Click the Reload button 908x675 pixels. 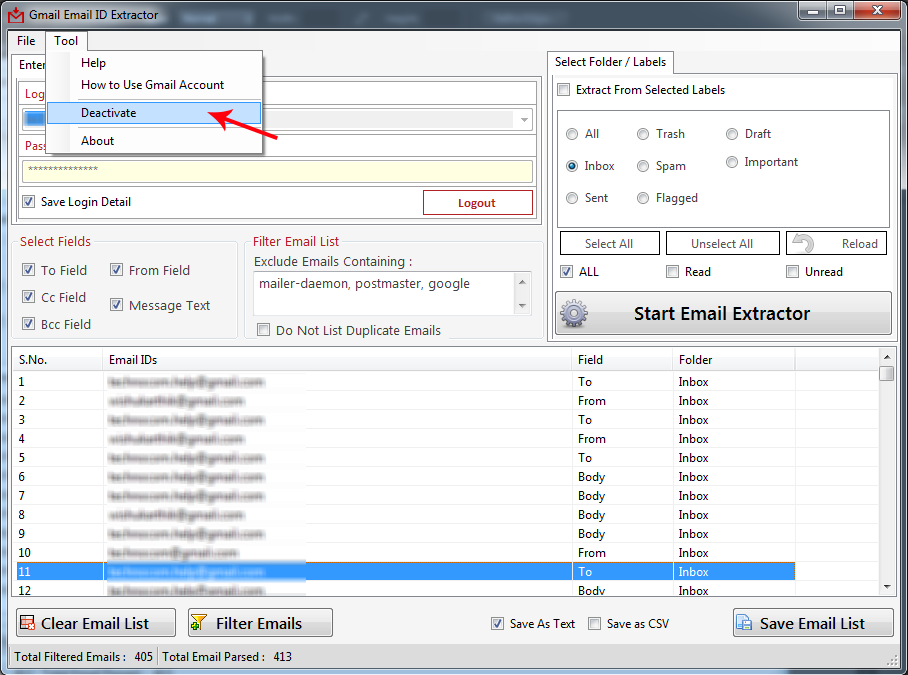pos(836,243)
